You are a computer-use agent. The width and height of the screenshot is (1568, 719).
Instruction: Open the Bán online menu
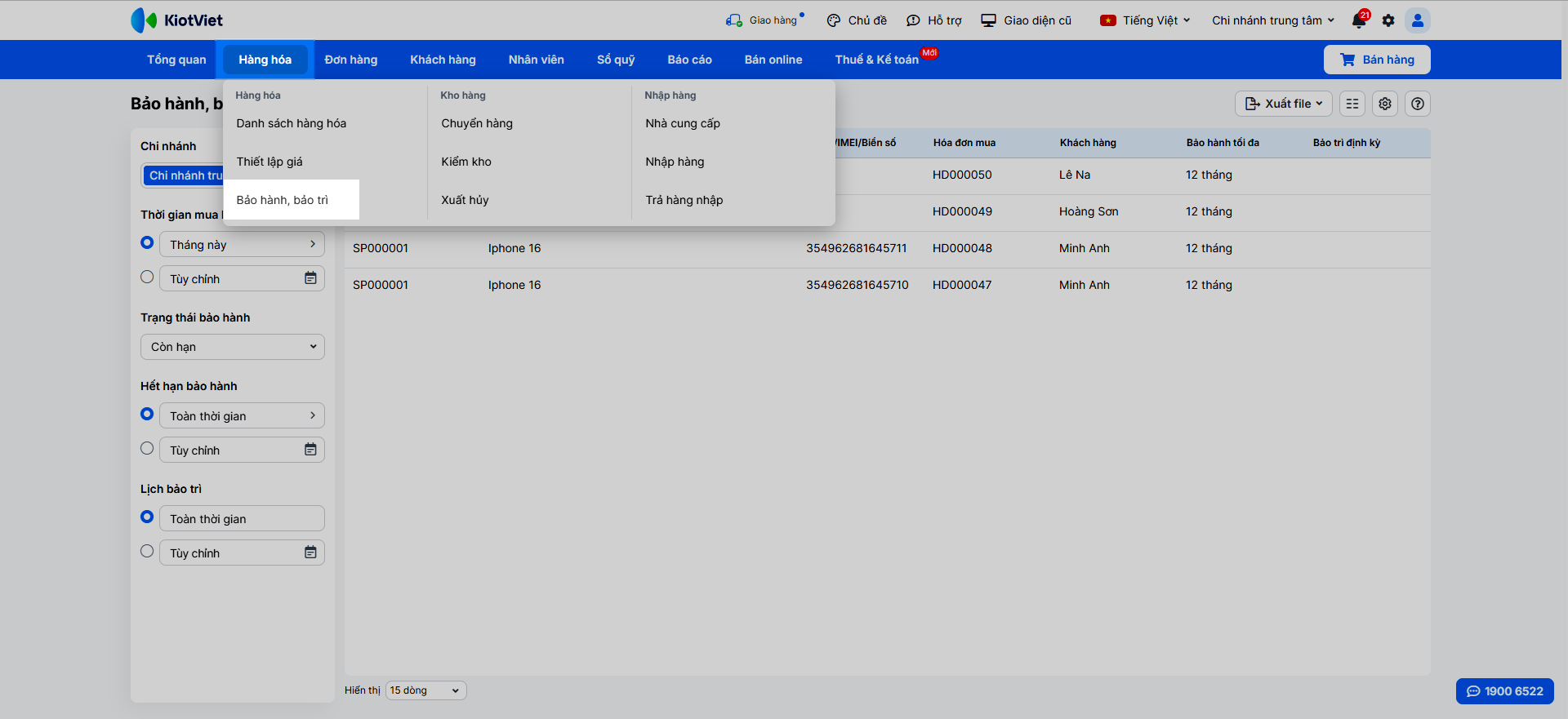click(773, 60)
